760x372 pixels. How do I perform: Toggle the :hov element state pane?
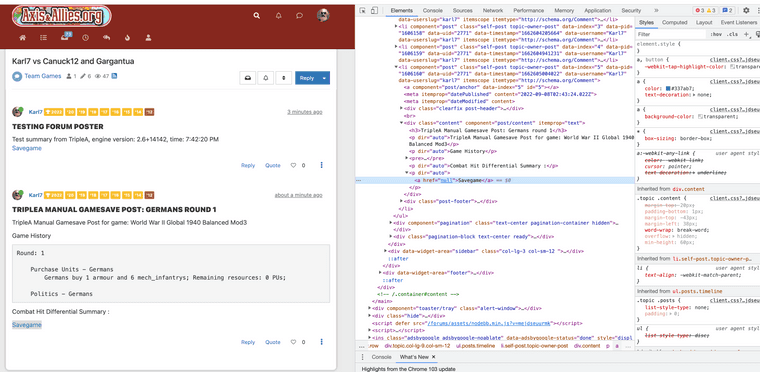click(715, 34)
